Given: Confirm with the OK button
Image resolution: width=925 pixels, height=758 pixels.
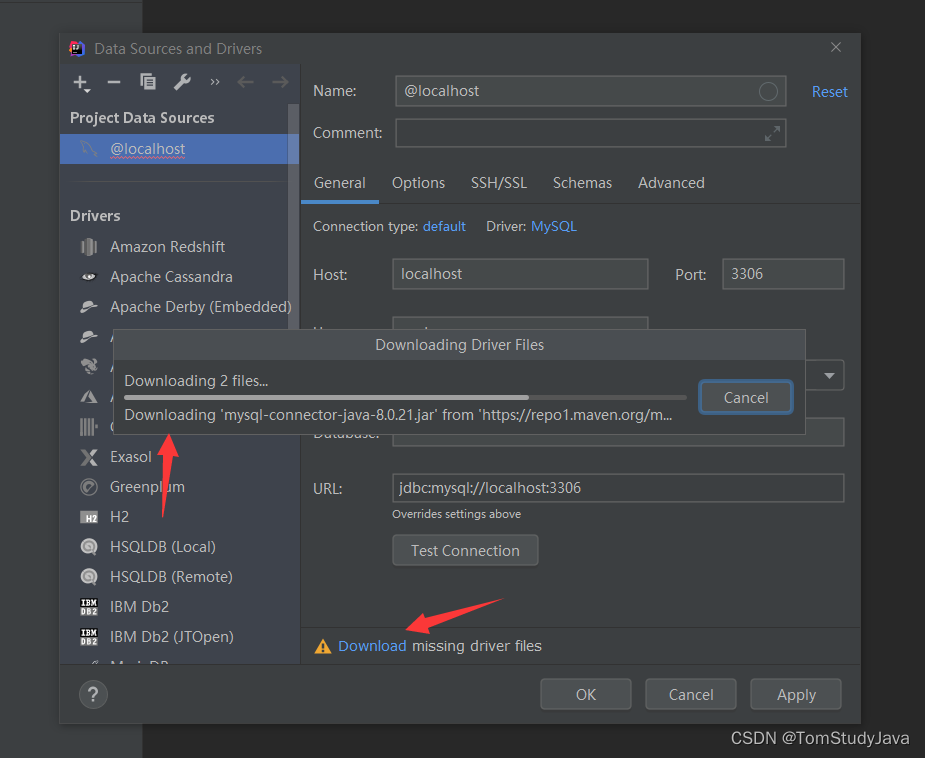Looking at the screenshot, I should [x=586, y=694].
